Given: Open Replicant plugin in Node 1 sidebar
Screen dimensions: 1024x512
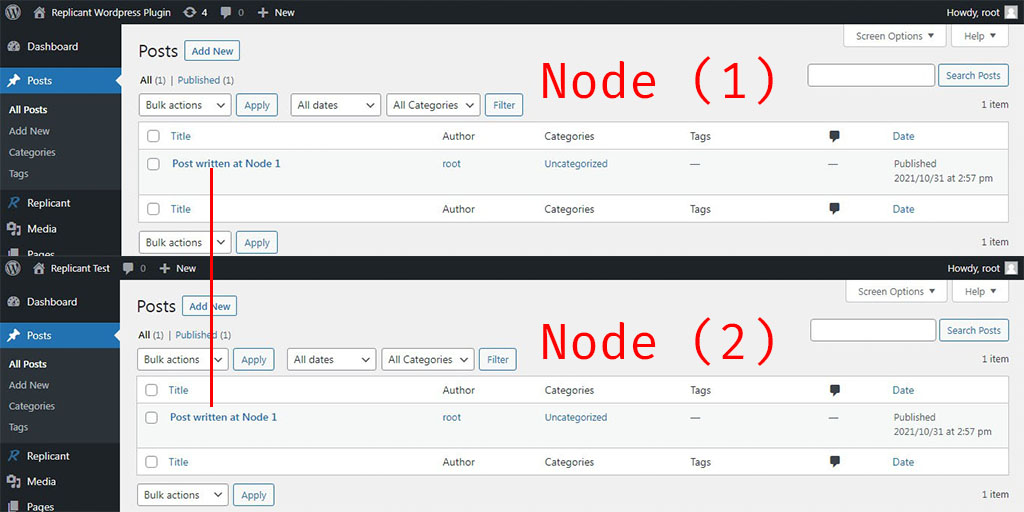Looking at the screenshot, I should click(60, 202).
